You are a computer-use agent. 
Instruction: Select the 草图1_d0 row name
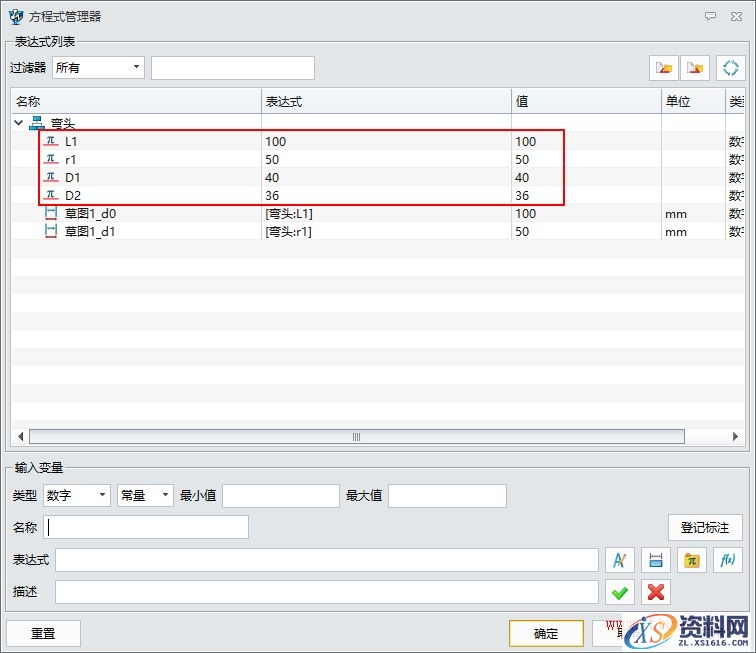point(90,214)
